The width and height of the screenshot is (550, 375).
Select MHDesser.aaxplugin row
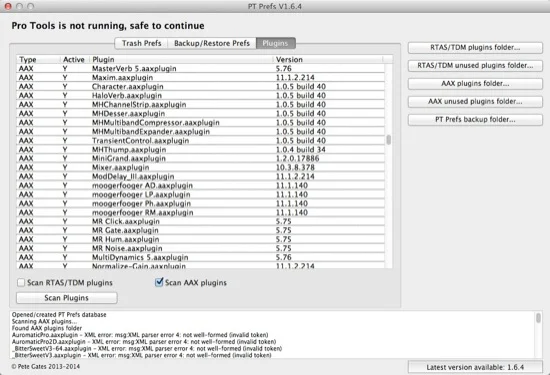[201, 113]
